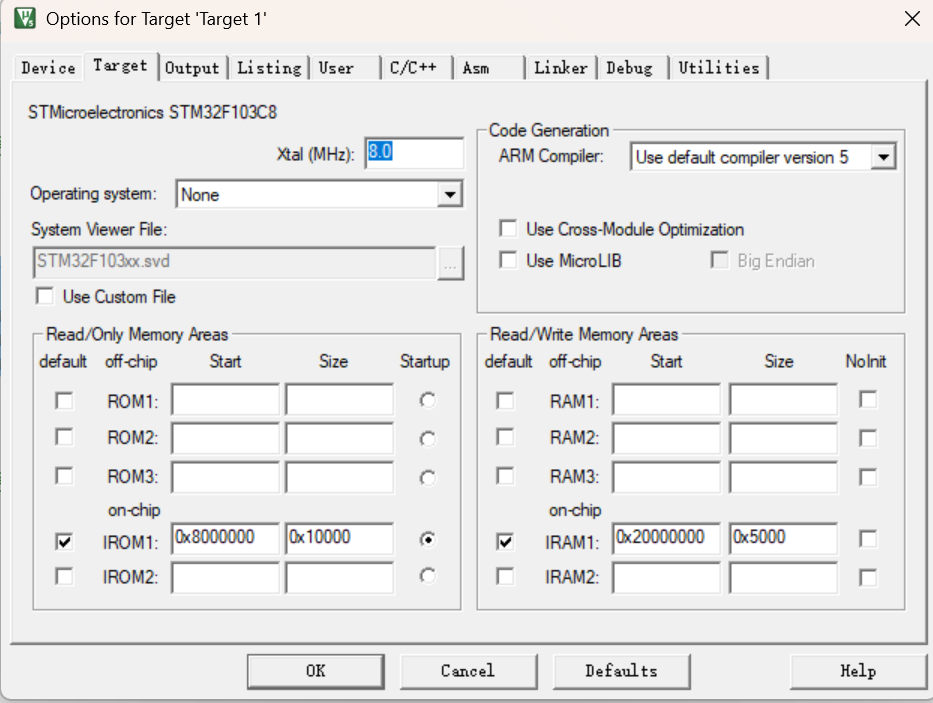The width and height of the screenshot is (933, 703).
Task: Switch to the Utilities tab
Action: point(719,68)
